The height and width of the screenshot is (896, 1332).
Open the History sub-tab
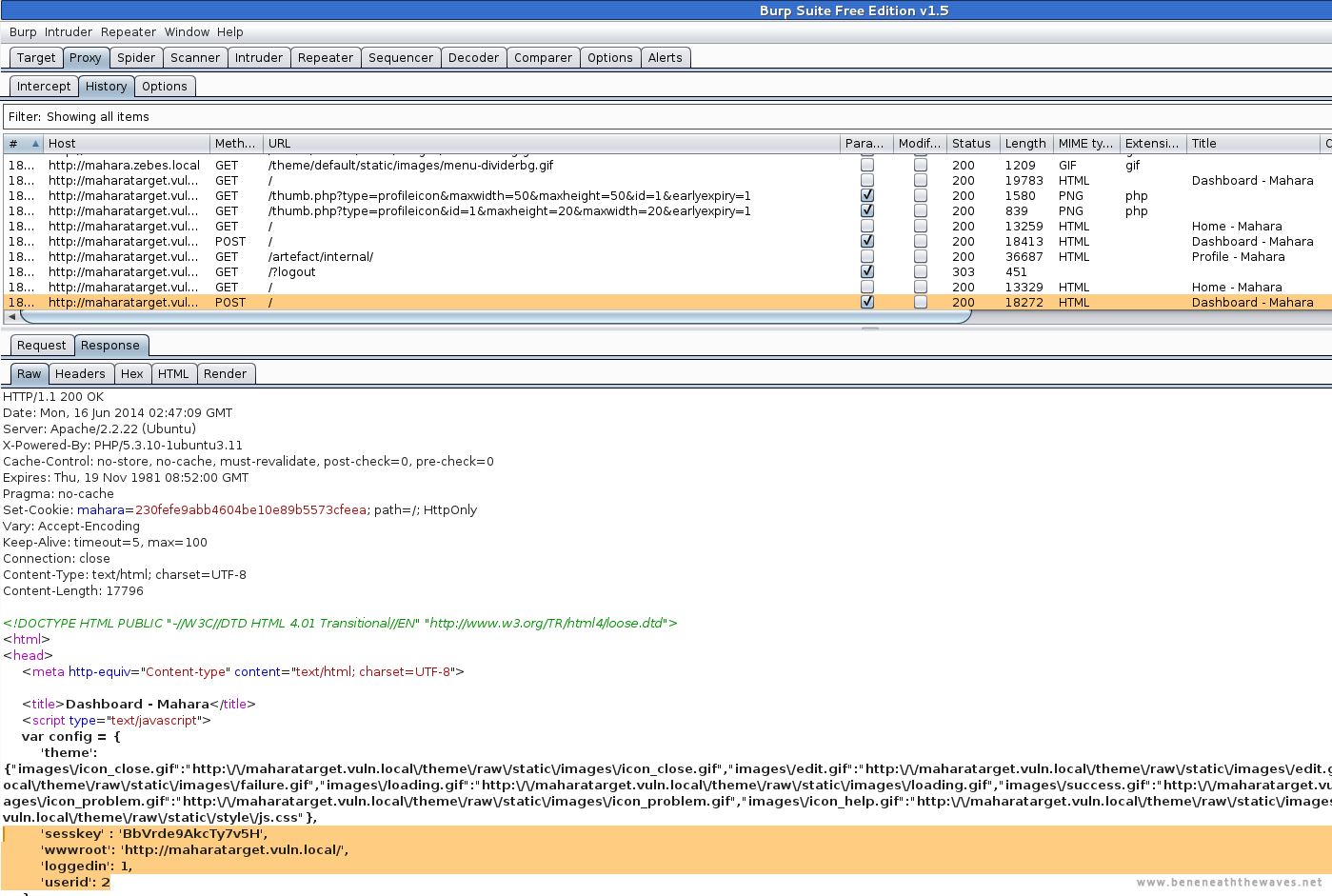pyautogui.click(x=106, y=86)
